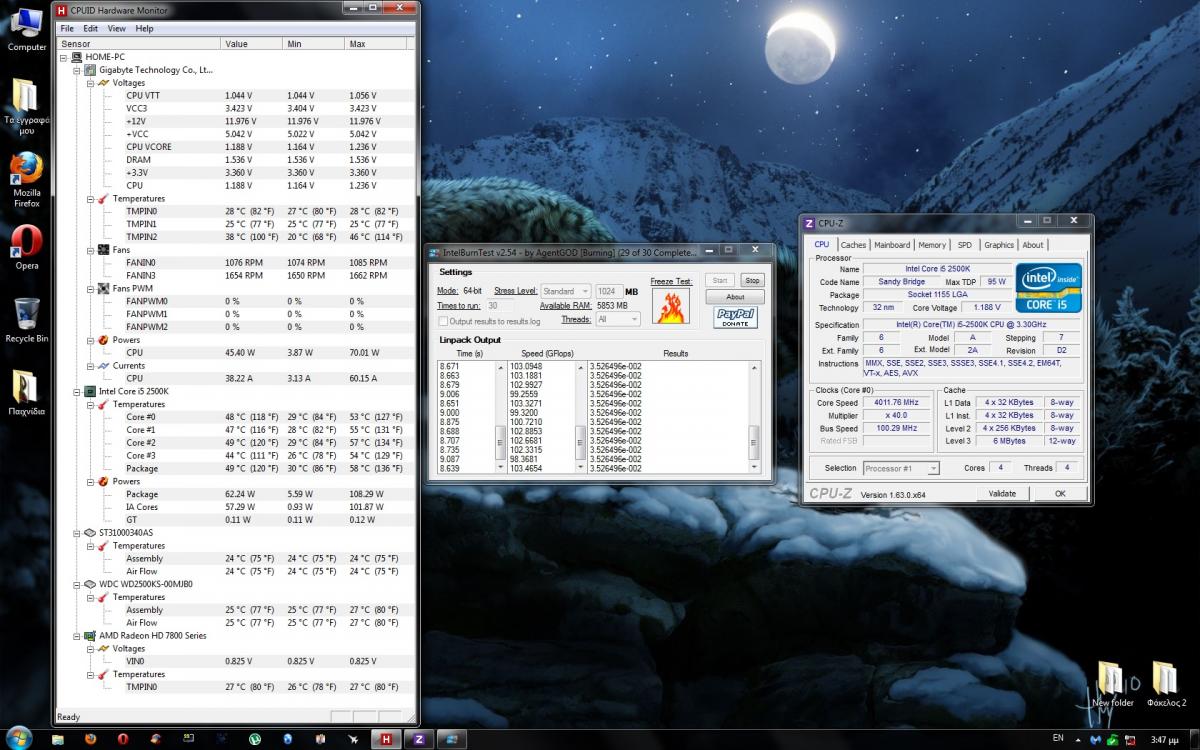1200x750 pixels.
Task: Click the Malwarebytes tray icon
Action: [1095, 740]
